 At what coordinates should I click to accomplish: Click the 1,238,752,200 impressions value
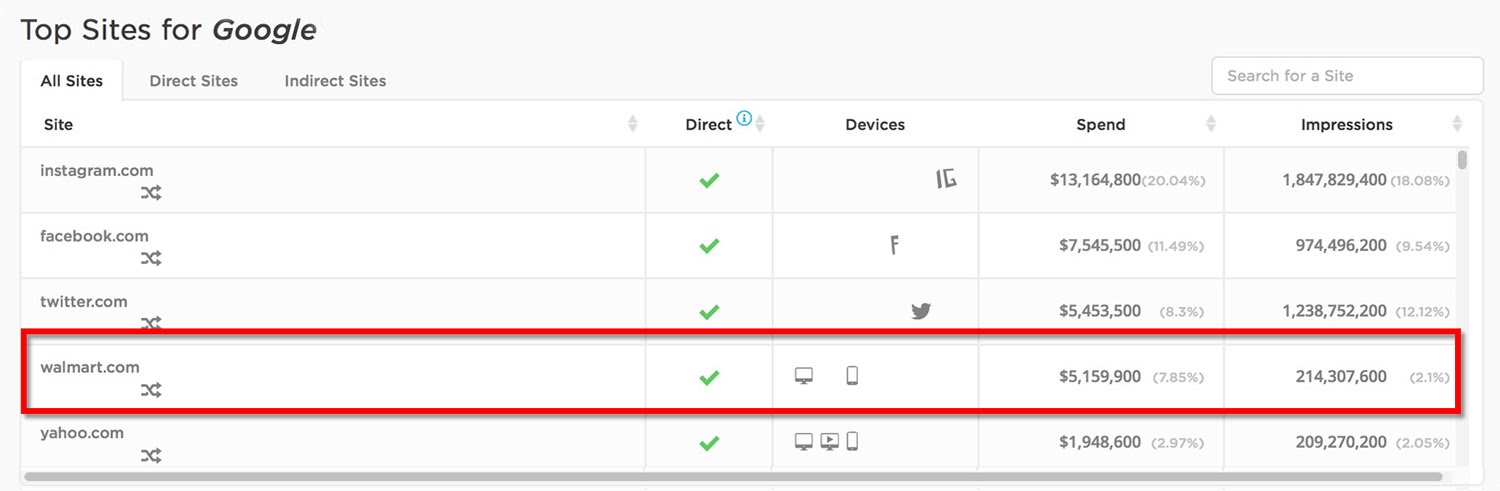1335,311
